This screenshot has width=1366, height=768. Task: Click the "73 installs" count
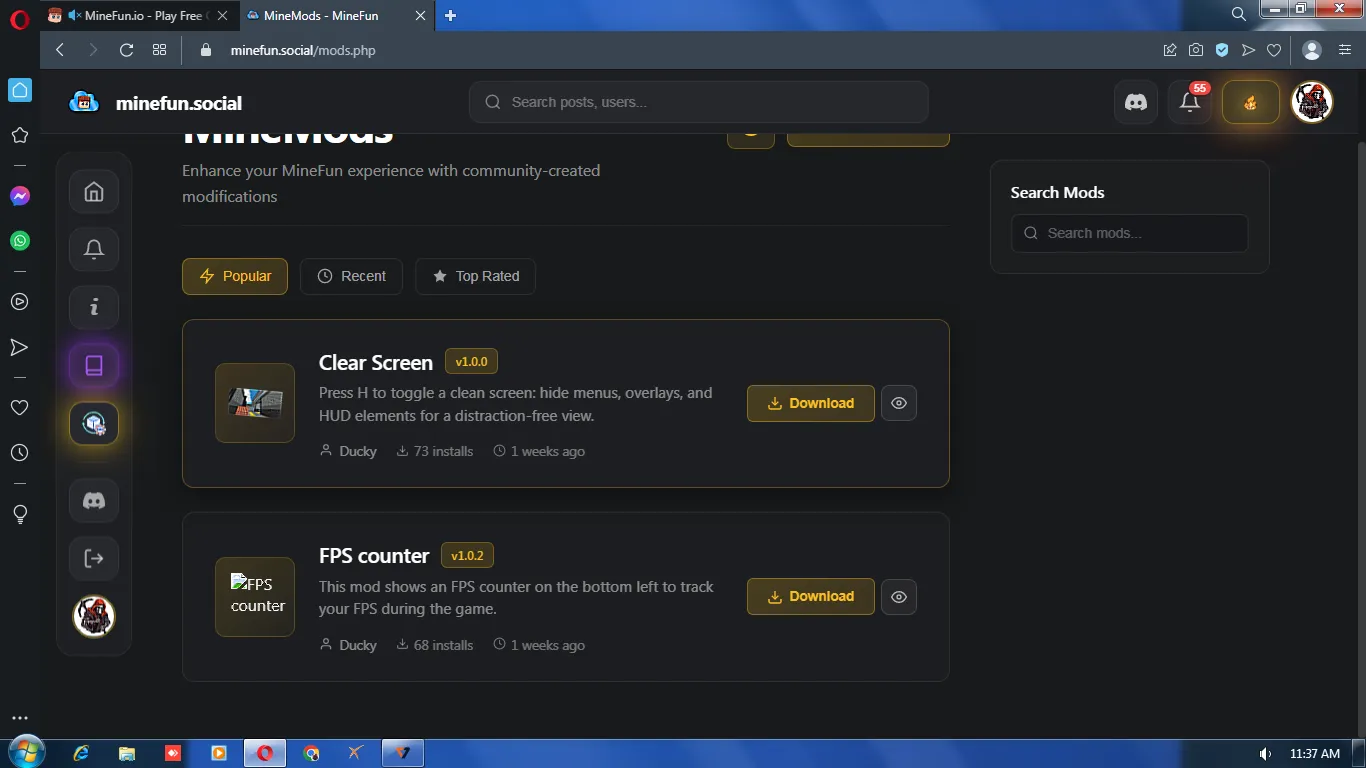[x=435, y=451]
